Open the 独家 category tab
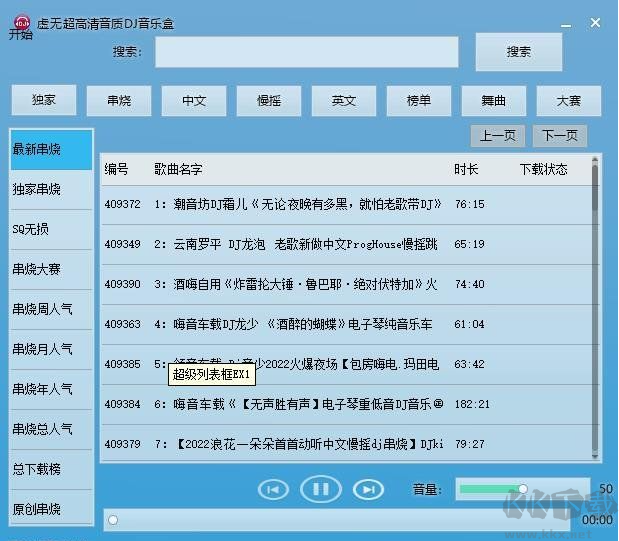The width and height of the screenshot is (619, 541). [x=44, y=101]
